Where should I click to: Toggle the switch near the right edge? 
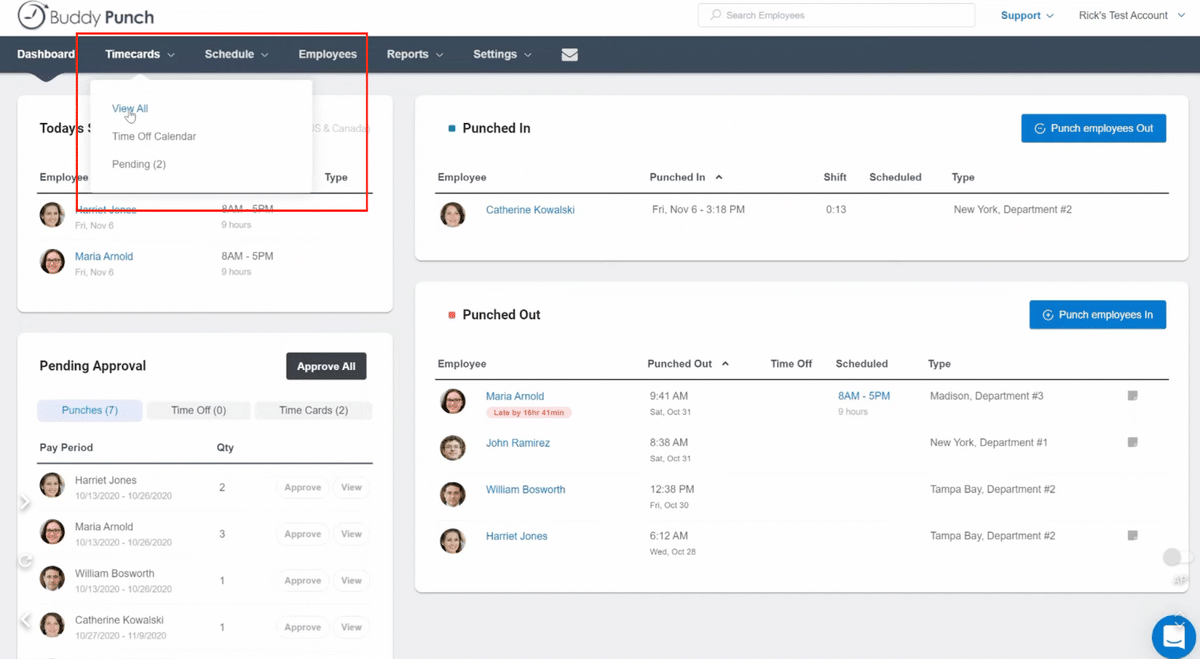point(1177,557)
